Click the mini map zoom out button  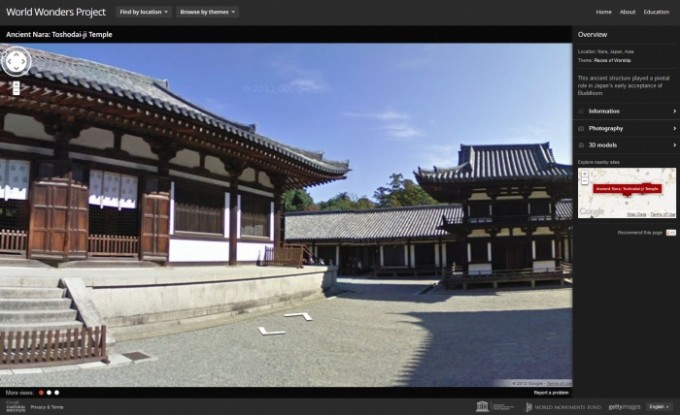pyautogui.click(x=584, y=181)
